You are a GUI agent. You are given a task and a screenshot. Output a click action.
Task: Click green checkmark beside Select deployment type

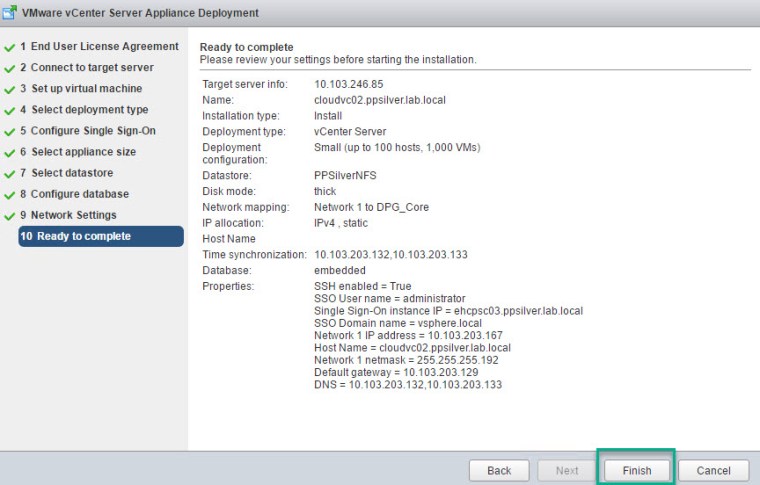pyautogui.click(x=10, y=111)
